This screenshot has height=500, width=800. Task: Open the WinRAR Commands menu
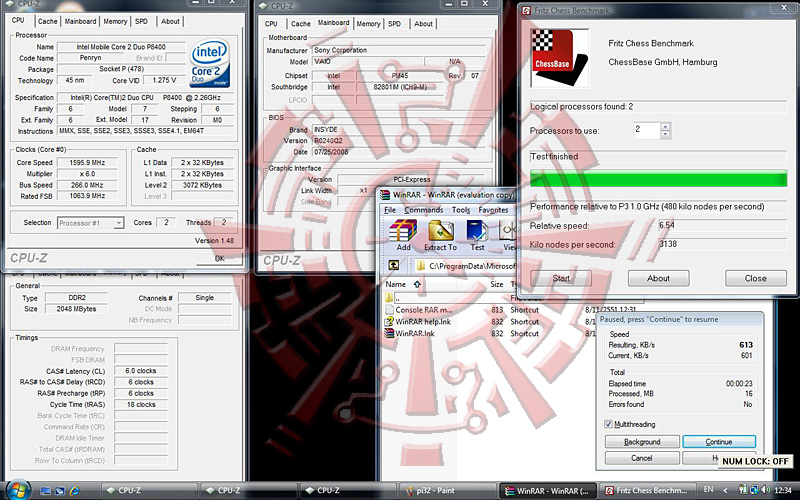423,210
